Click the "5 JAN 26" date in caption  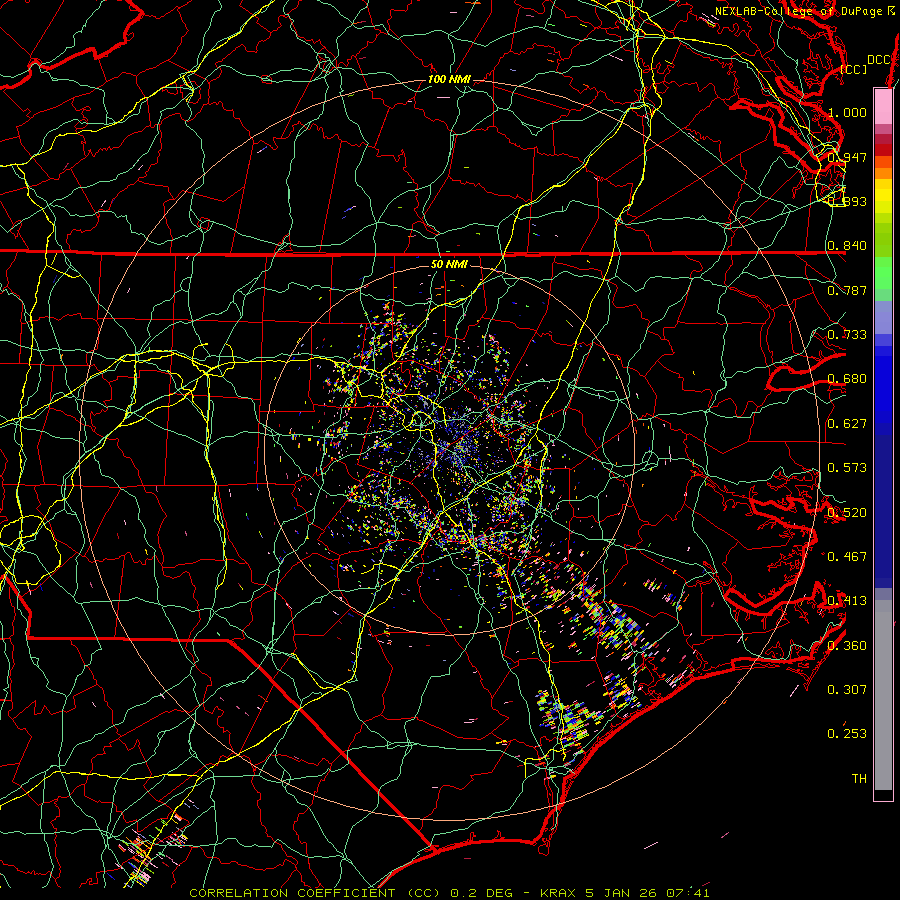pos(620,893)
